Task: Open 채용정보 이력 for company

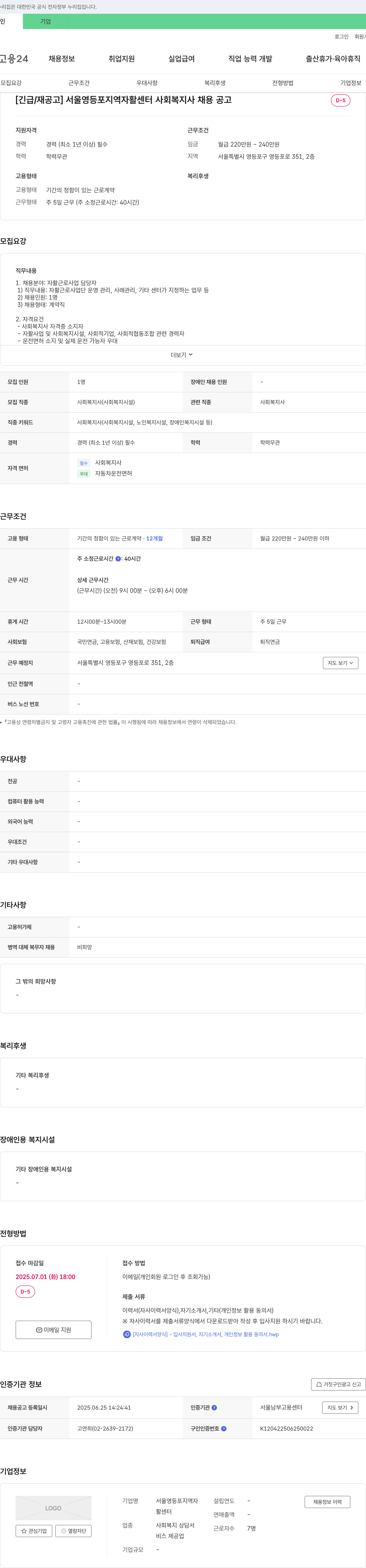Action: [327, 1502]
